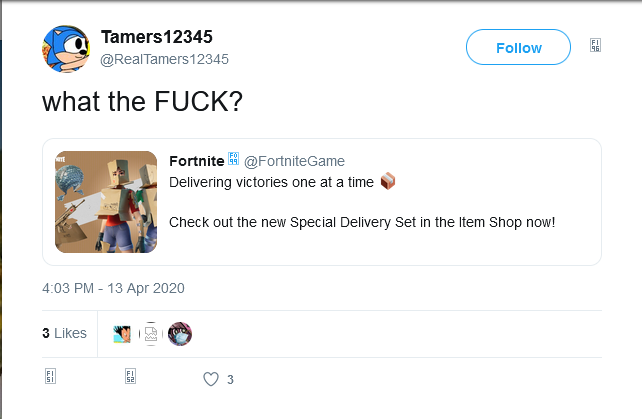Click the quoted tweet's Special Delivery text
This screenshot has width=642, height=419.
click(x=362, y=220)
